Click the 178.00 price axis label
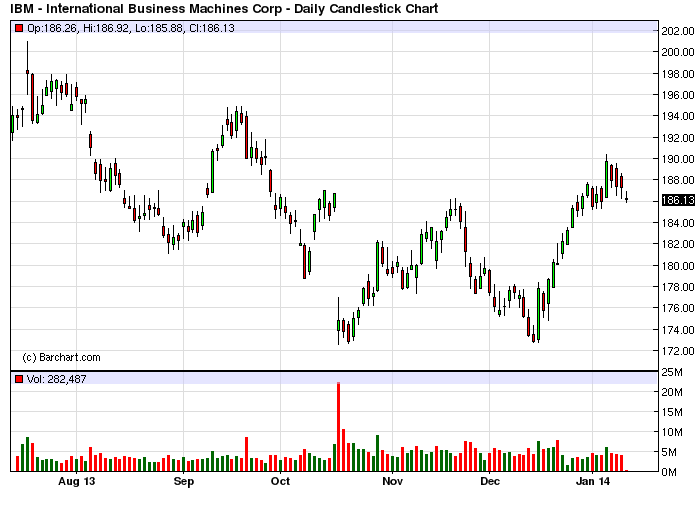The height and width of the screenshot is (512, 700). click(x=678, y=287)
